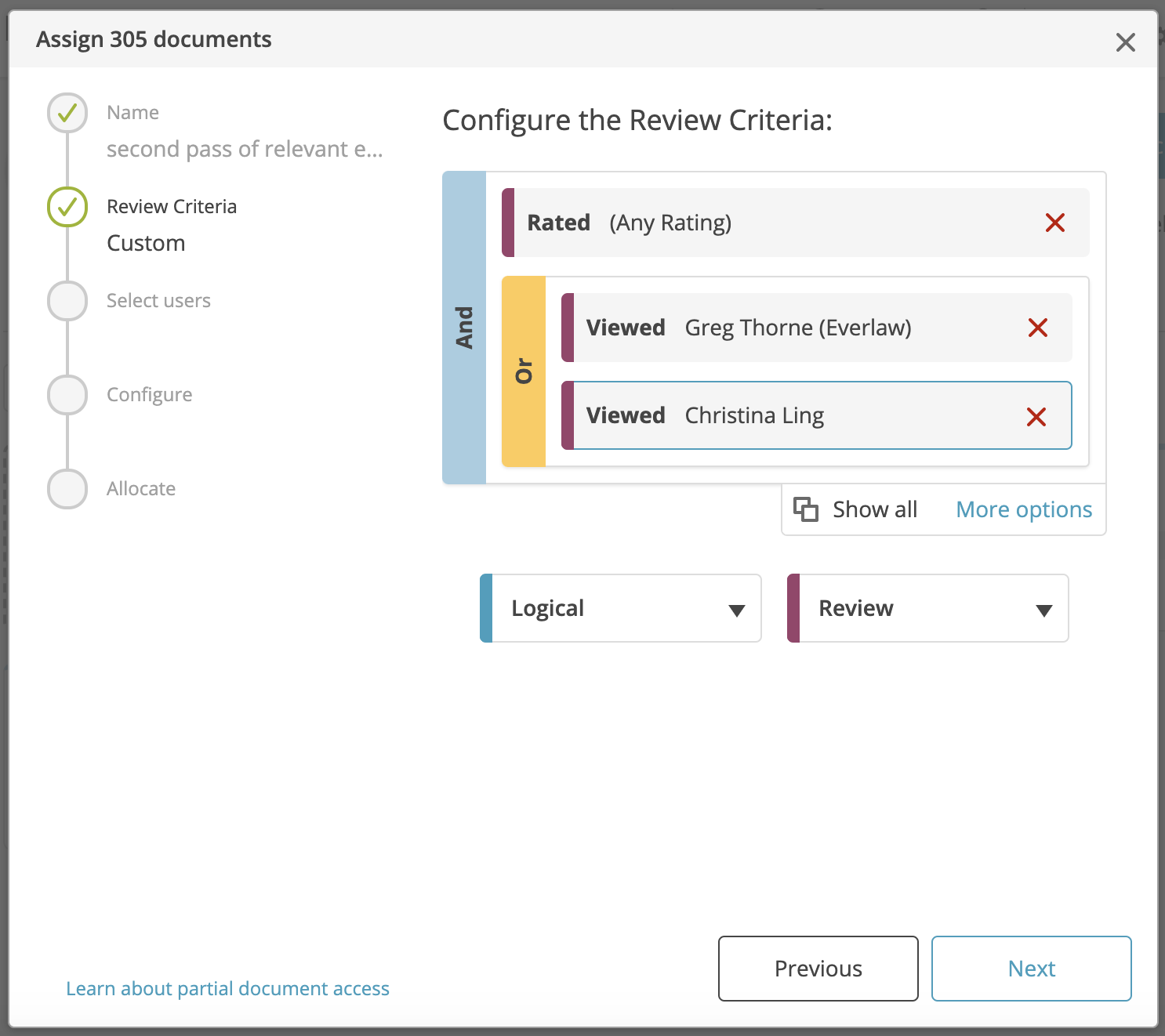Remove the Rated (Any Rating) criterion
Viewport: 1165px width, 1036px height.
tap(1055, 223)
